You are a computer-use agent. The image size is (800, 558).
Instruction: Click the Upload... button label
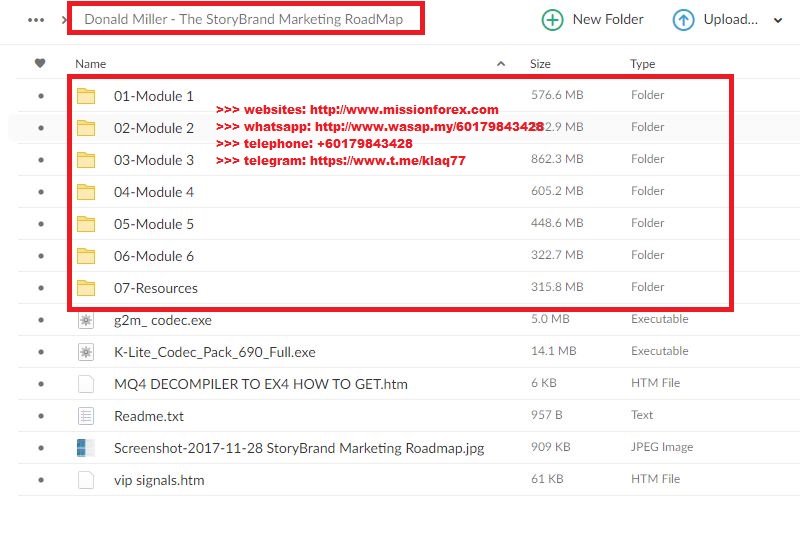click(731, 19)
